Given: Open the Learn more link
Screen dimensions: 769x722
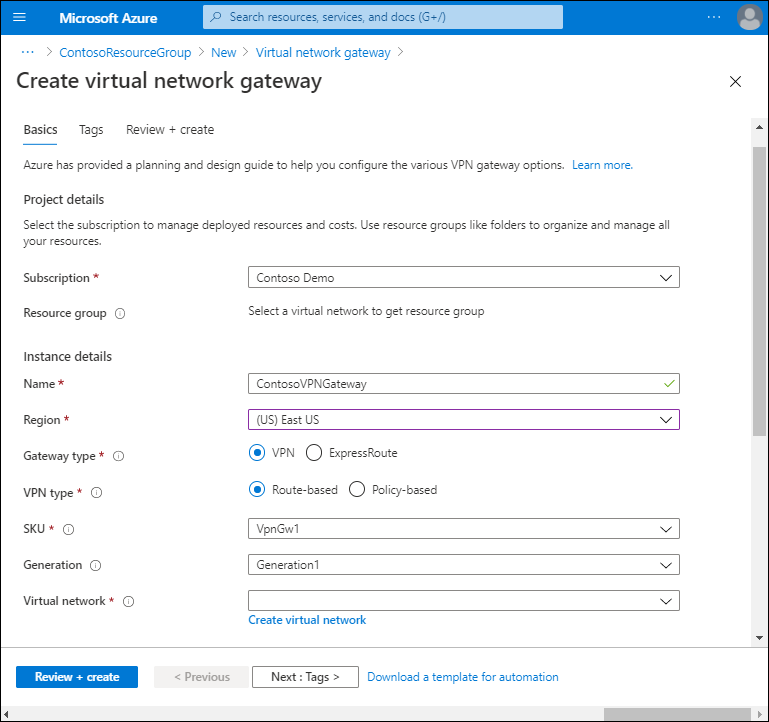Looking at the screenshot, I should [x=602, y=165].
